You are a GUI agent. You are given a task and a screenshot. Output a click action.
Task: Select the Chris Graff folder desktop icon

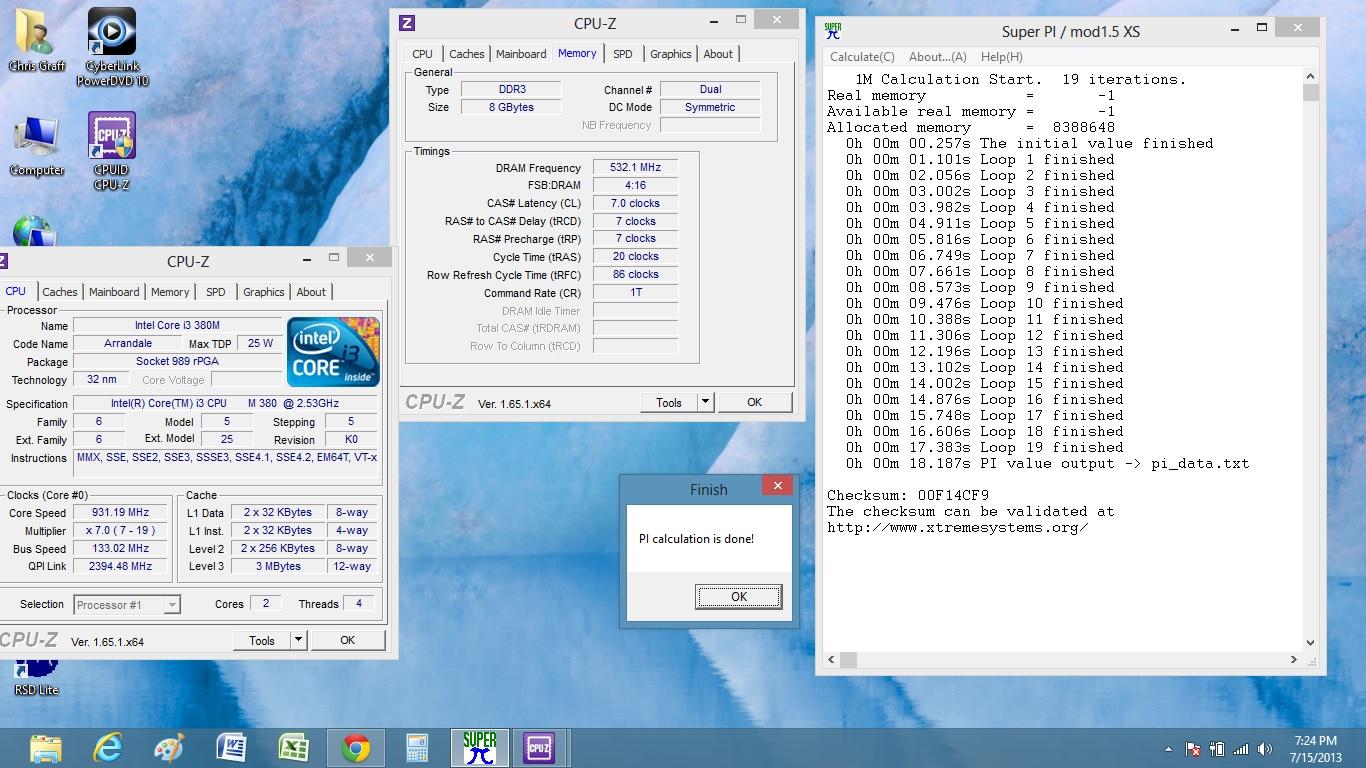[x=37, y=40]
